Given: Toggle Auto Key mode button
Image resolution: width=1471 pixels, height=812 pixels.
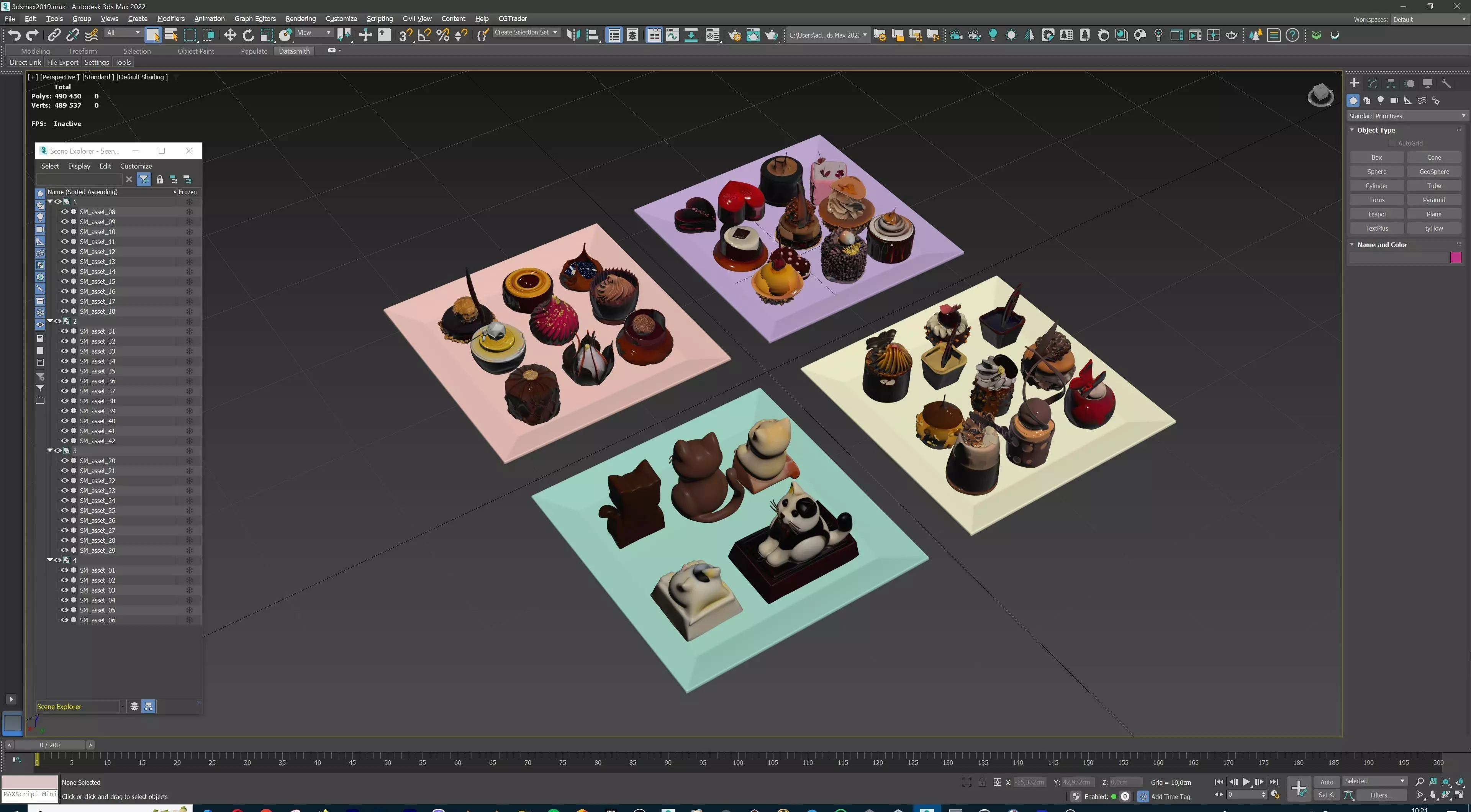Looking at the screenshot, I should 1327,782.
